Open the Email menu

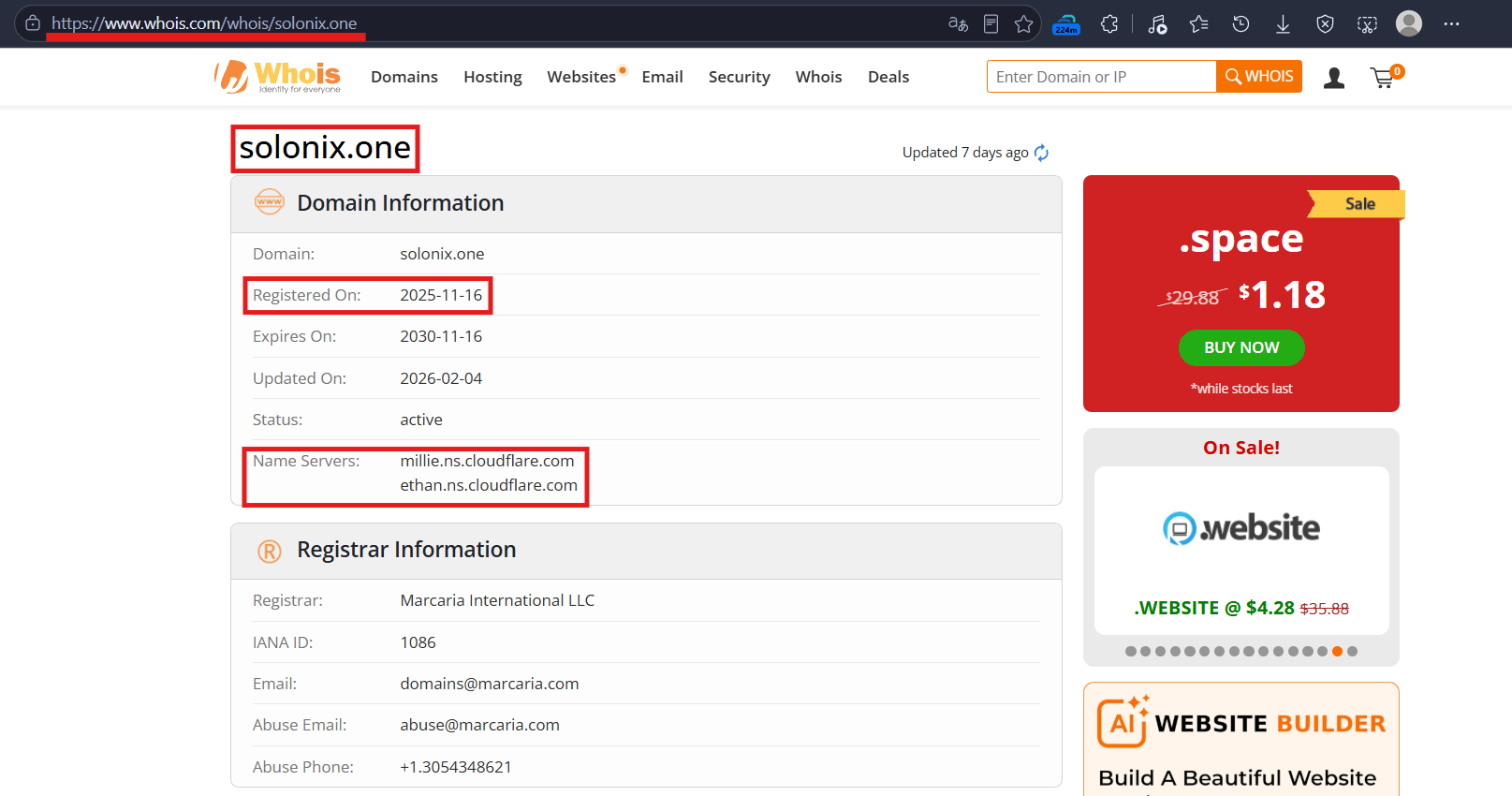pos(662,77)
